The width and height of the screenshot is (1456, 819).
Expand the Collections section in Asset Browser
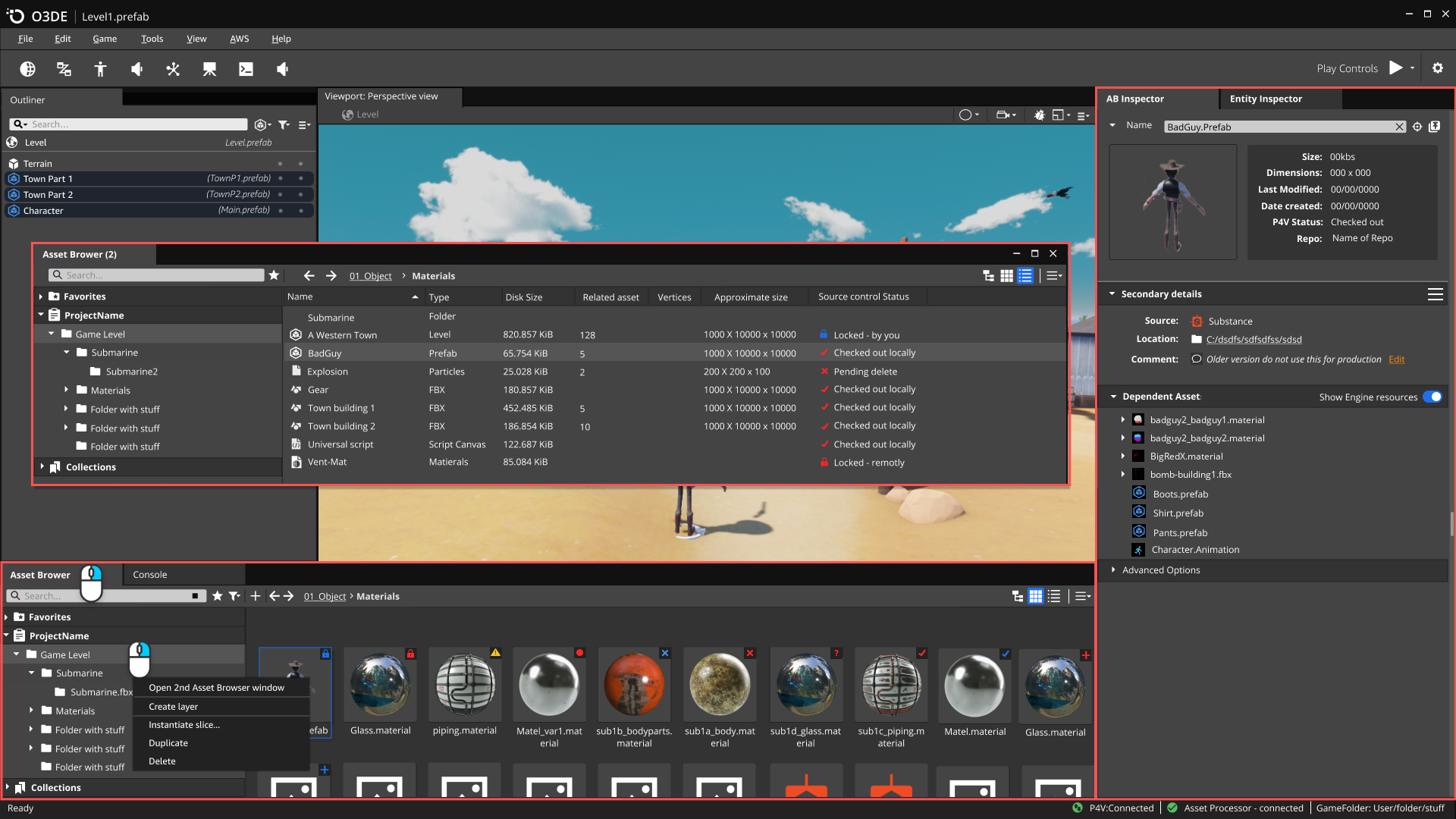click(42, 466)
